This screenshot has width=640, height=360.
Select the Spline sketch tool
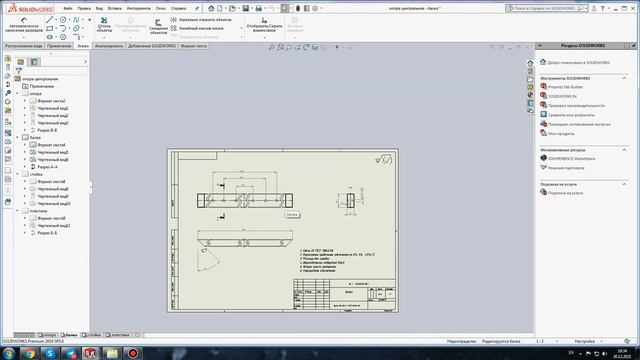[76, 20]
